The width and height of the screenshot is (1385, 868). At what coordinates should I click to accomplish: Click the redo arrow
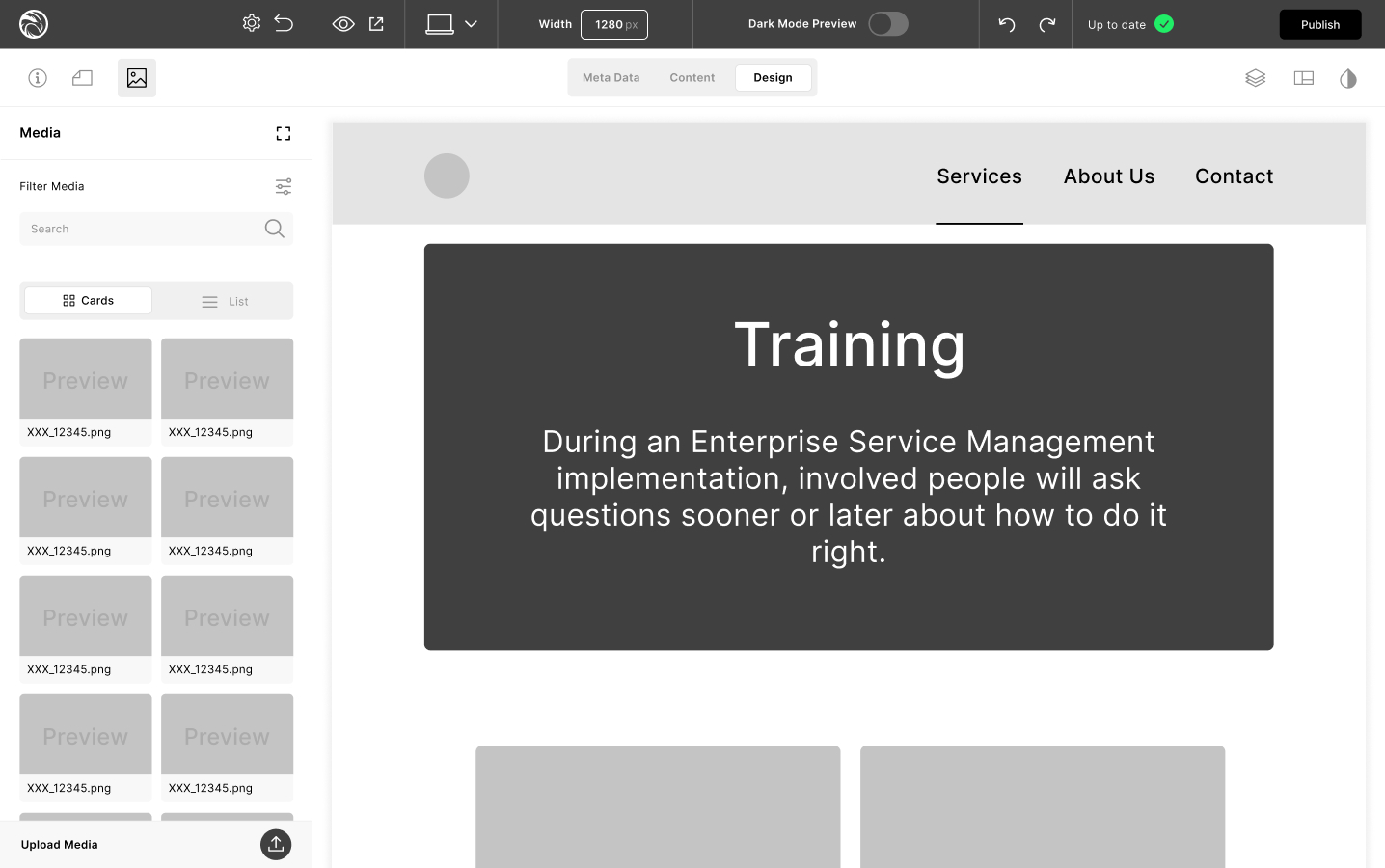pyautogui.click(x=1046, y=24)
